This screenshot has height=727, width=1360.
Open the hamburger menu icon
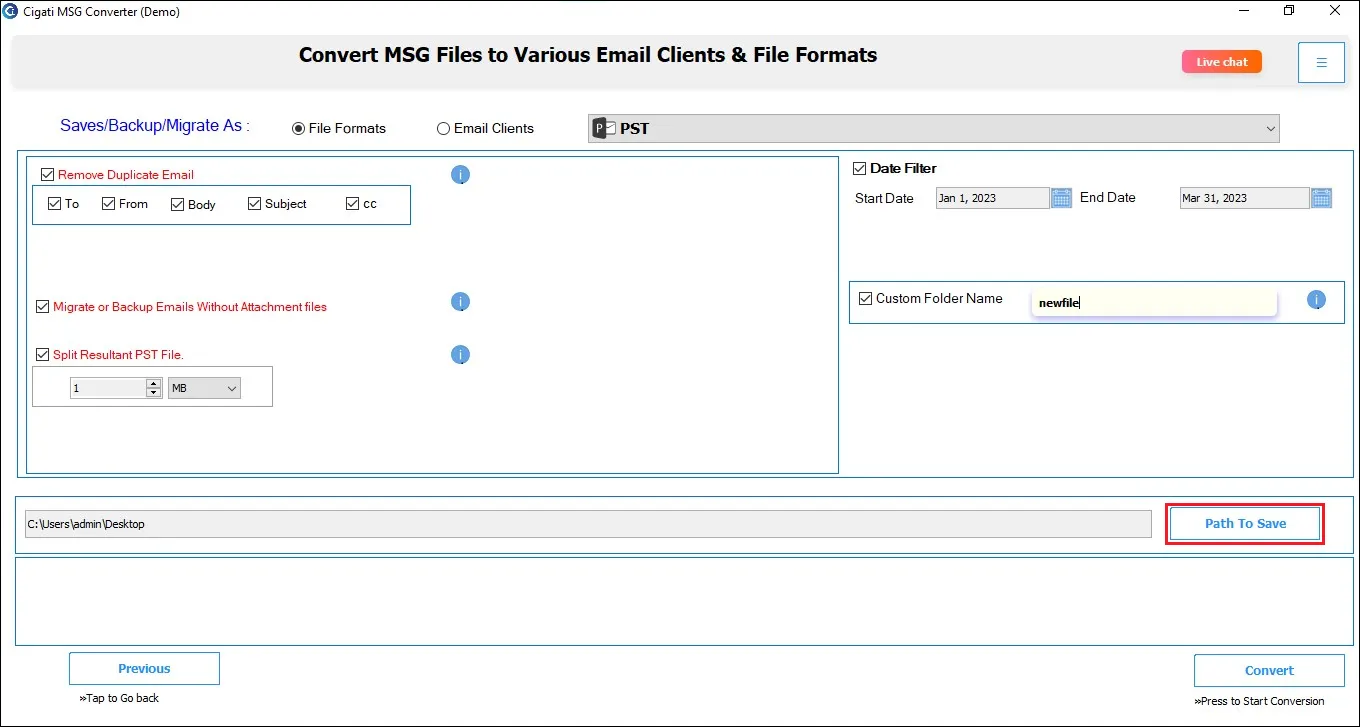[1321, 62]
